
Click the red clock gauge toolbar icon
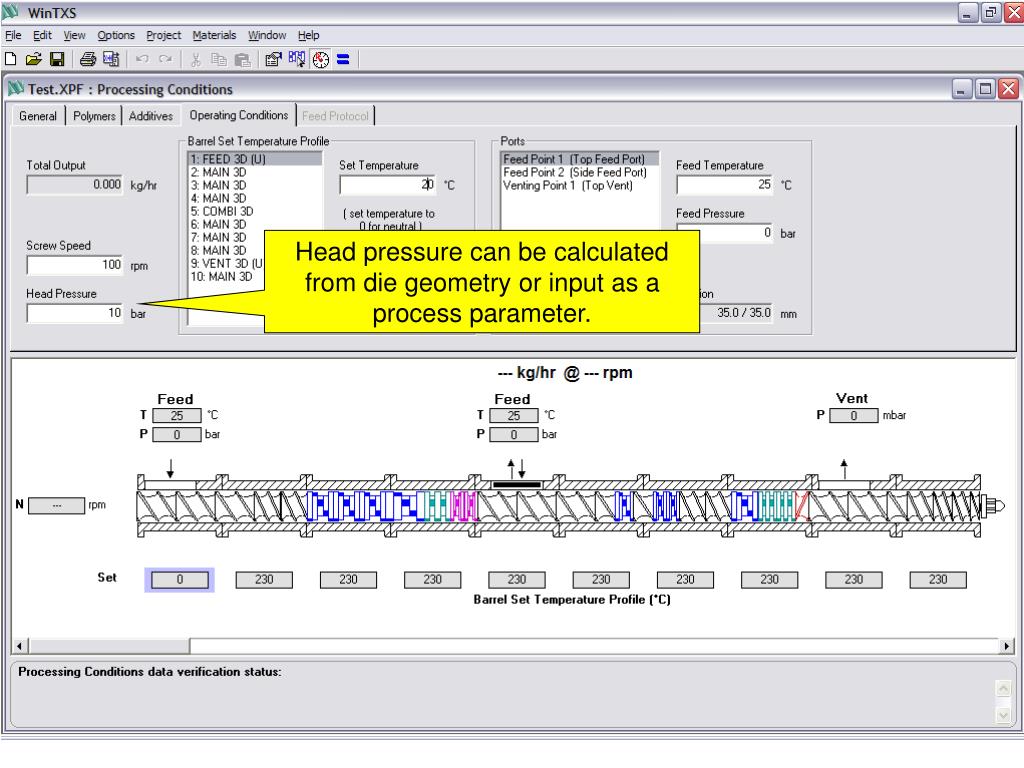click(320, 59)
